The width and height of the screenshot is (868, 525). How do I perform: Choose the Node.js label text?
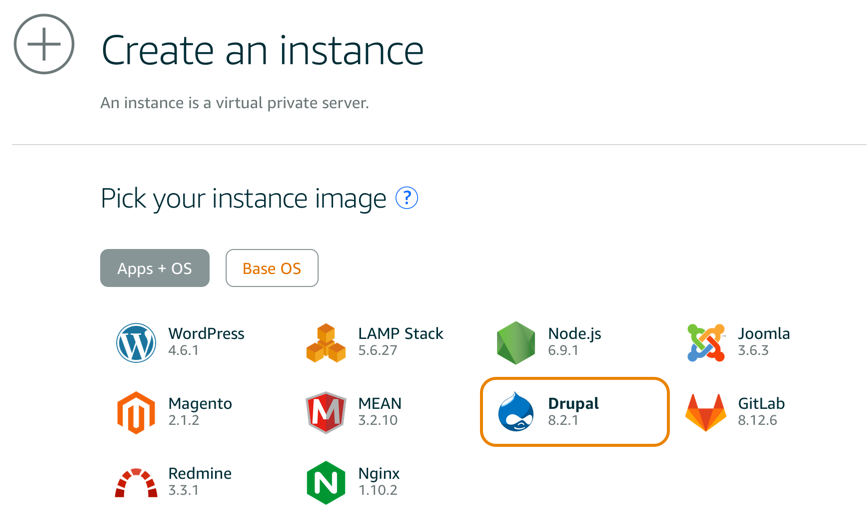pos(575,333)
